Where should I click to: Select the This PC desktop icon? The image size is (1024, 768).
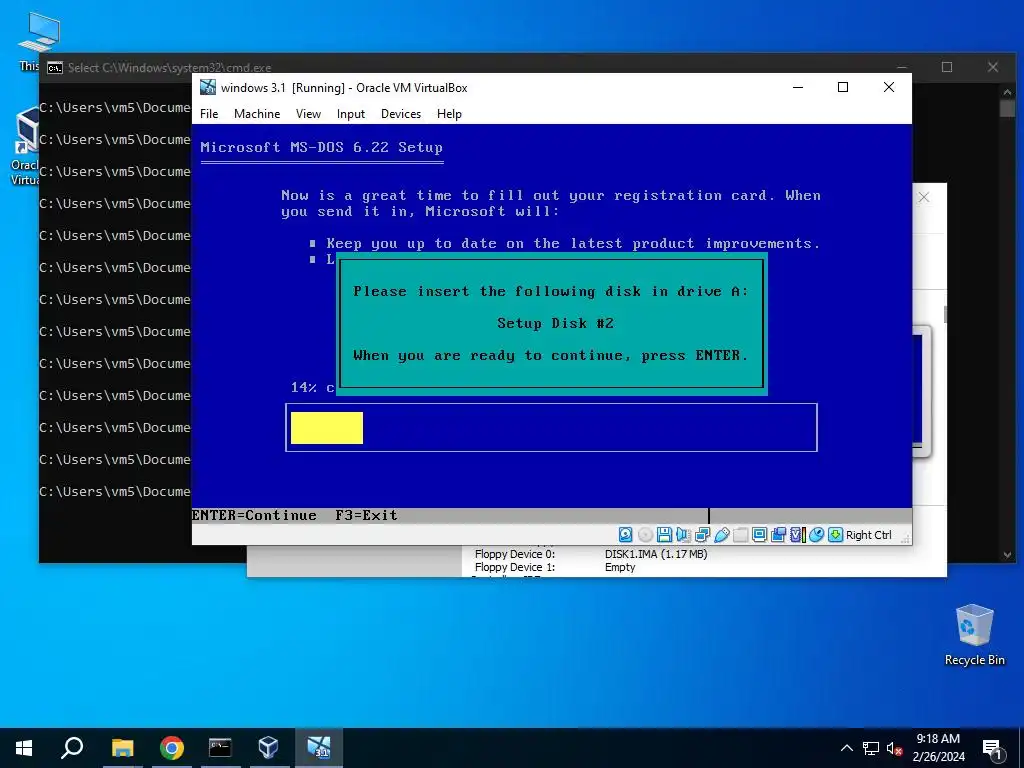(x=39, y=40)
